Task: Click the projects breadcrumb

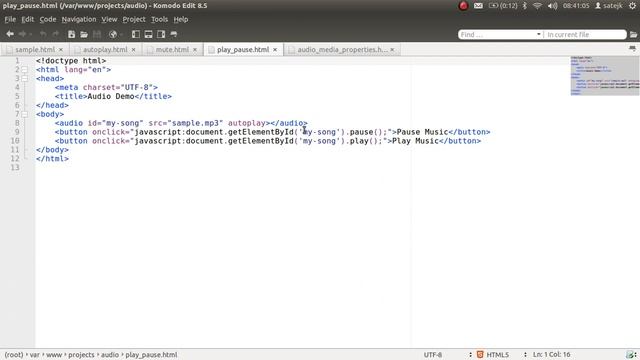Action: 81,355
